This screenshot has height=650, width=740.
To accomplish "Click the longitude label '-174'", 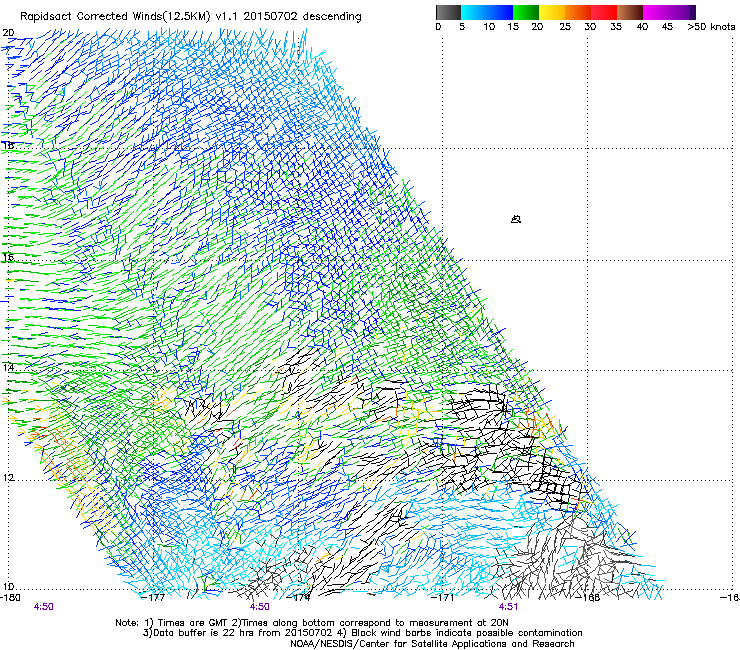I will click(x=299, y=597).
